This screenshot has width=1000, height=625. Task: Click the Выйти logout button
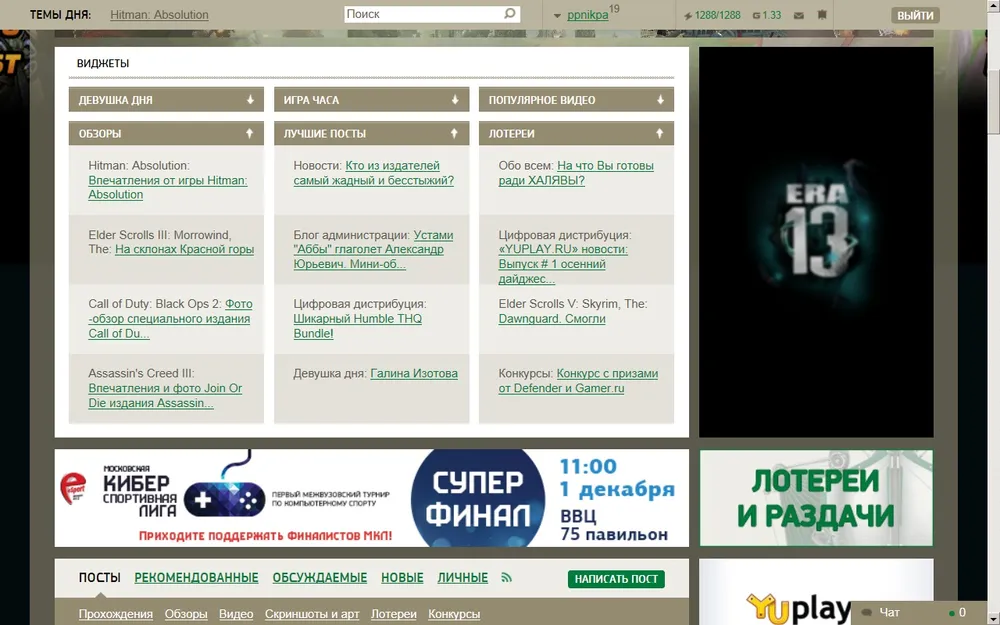tap(915, 16)
